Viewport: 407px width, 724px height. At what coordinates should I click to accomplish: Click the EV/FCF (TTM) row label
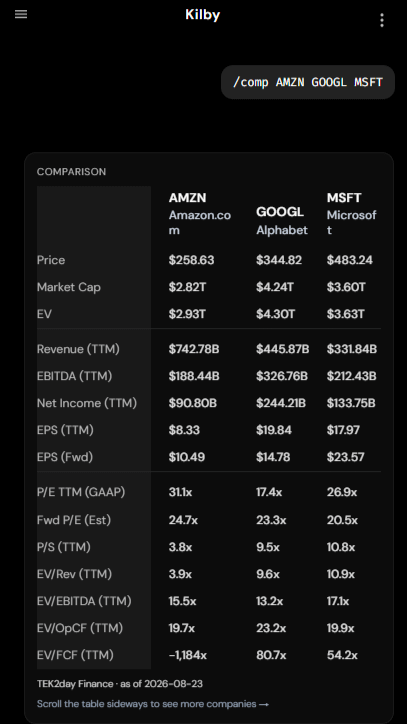pos(75,655)
